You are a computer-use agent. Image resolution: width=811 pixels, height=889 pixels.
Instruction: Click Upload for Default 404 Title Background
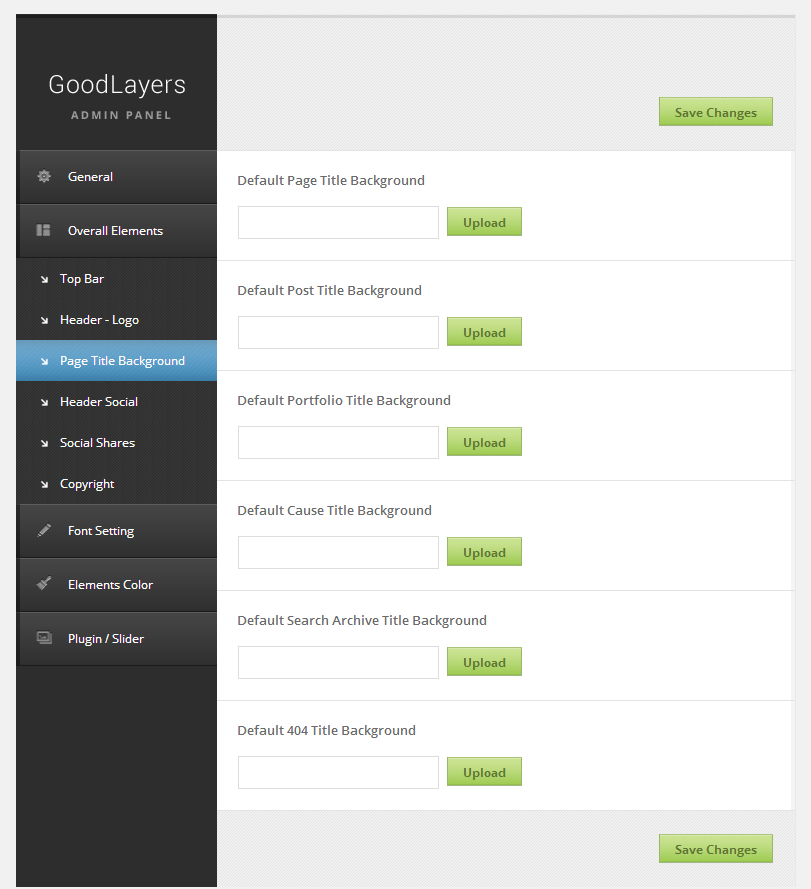(484, 772)
